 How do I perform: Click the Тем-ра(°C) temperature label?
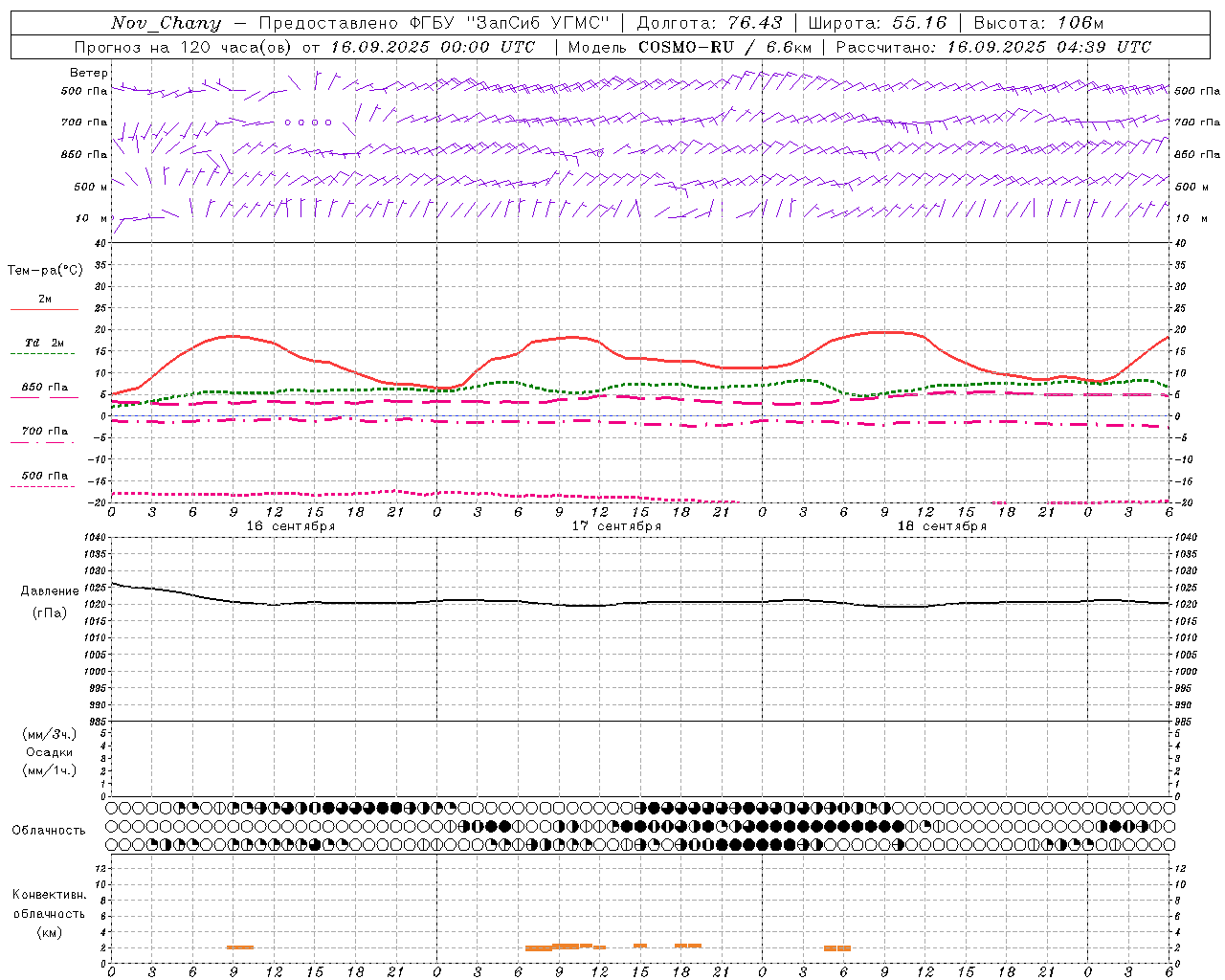click(x=45, y=271)
